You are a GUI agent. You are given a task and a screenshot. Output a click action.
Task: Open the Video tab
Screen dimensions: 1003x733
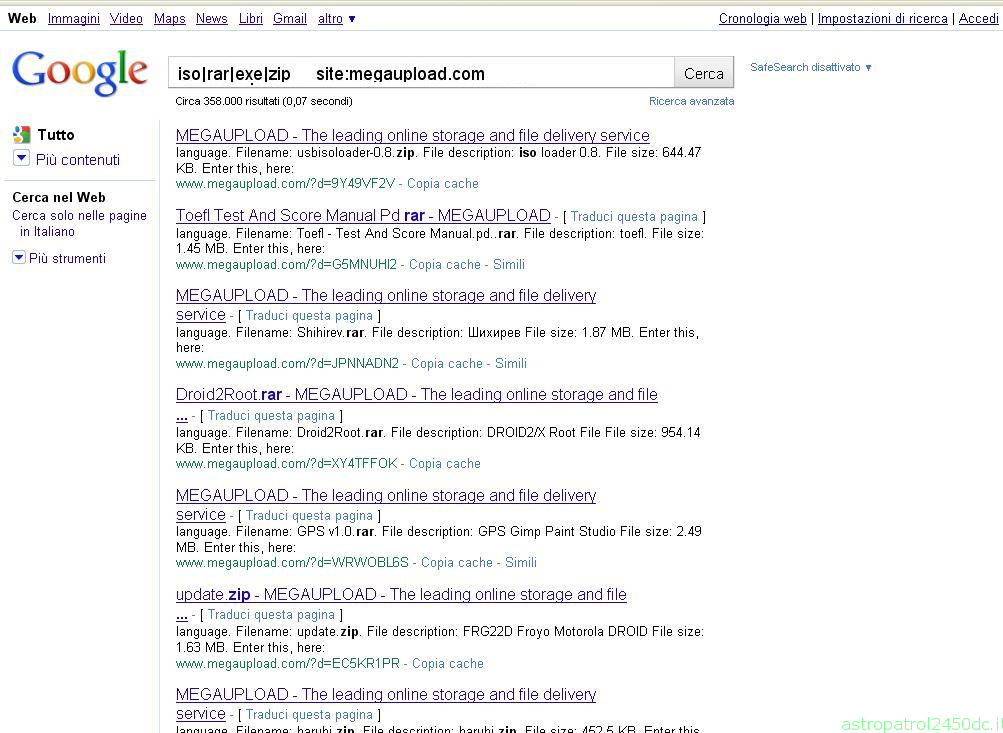pyautogui.click(x=126, y=19)
